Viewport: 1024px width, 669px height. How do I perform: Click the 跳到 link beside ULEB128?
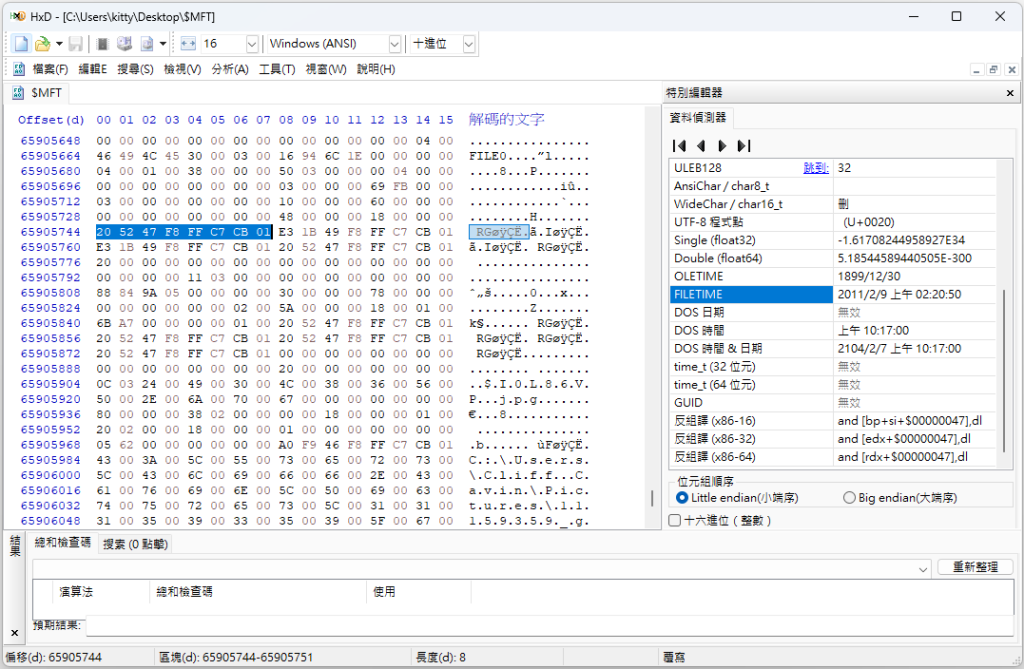pos(816,169)
